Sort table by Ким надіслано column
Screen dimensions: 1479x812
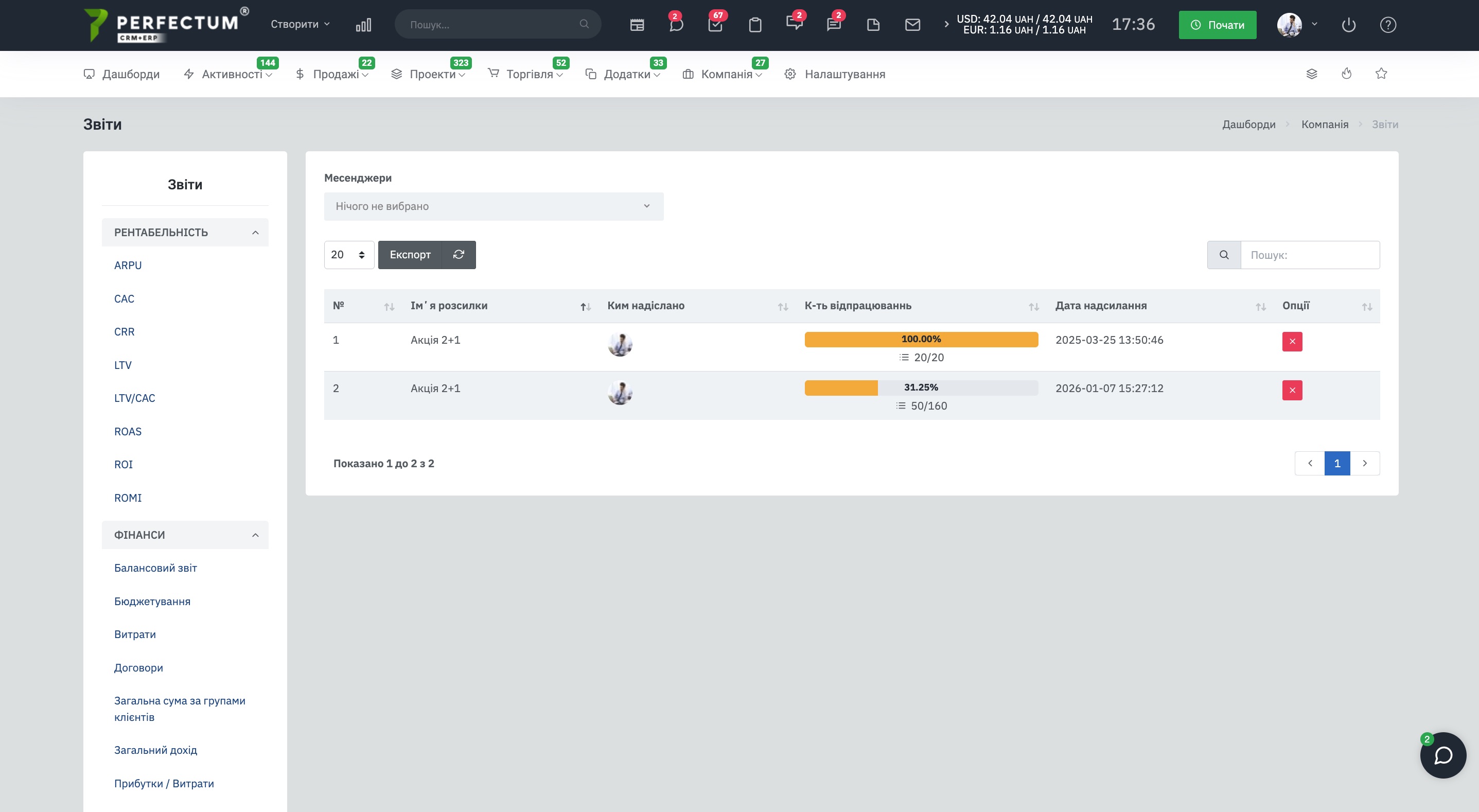pos(645,306)
